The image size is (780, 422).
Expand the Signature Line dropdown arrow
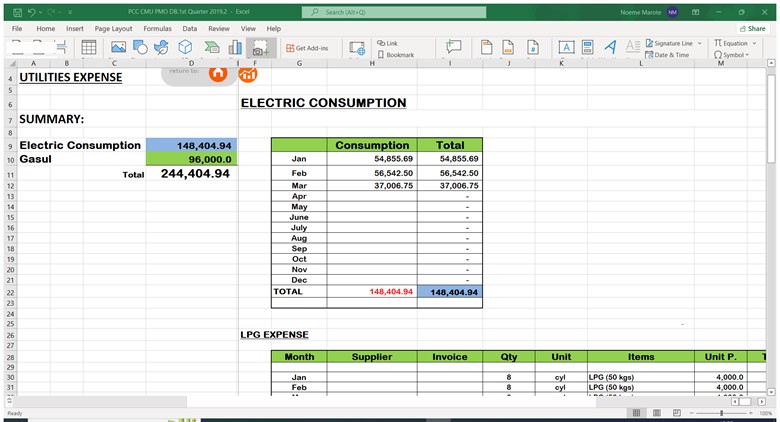[x=699, y=43]
